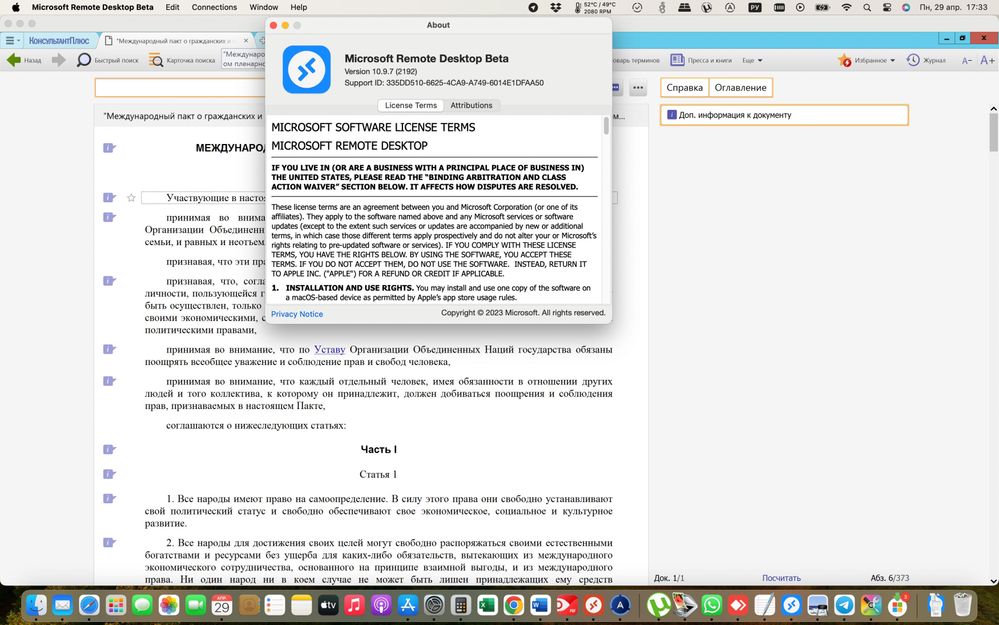999x625 pixels.
Task: Open Safari from the Dock
Action: coord(89,605)
